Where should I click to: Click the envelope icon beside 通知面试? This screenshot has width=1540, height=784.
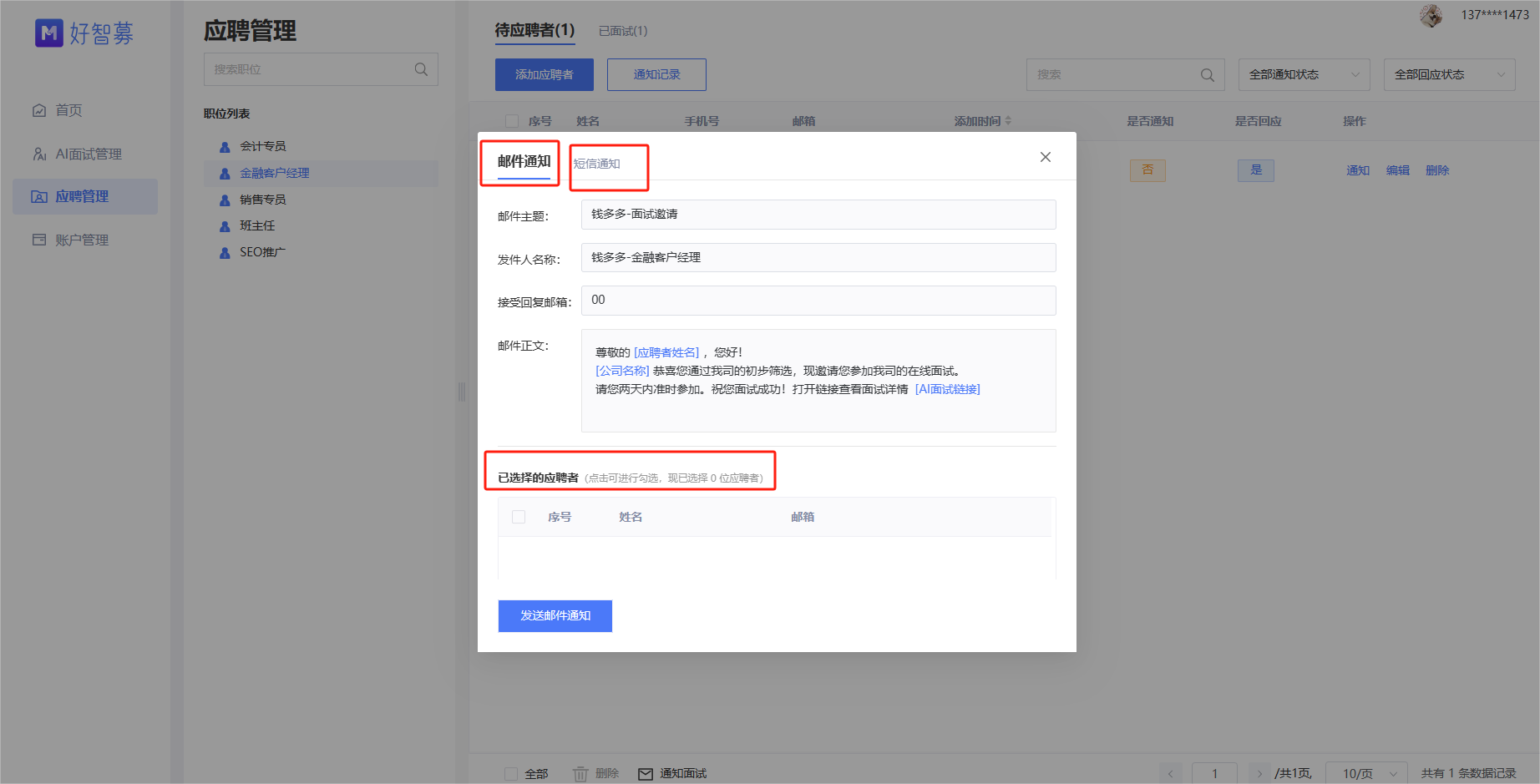(645, 773)
